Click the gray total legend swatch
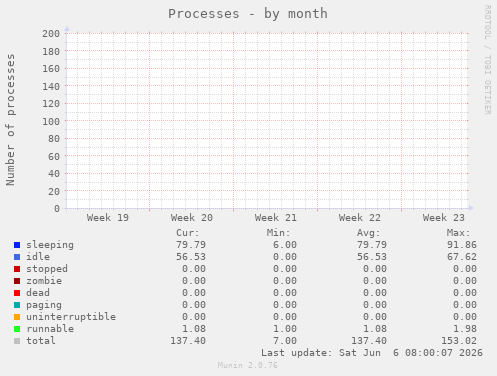Image resolution: width=497 pixels, height=376 pixels. [x=17, y=341]
